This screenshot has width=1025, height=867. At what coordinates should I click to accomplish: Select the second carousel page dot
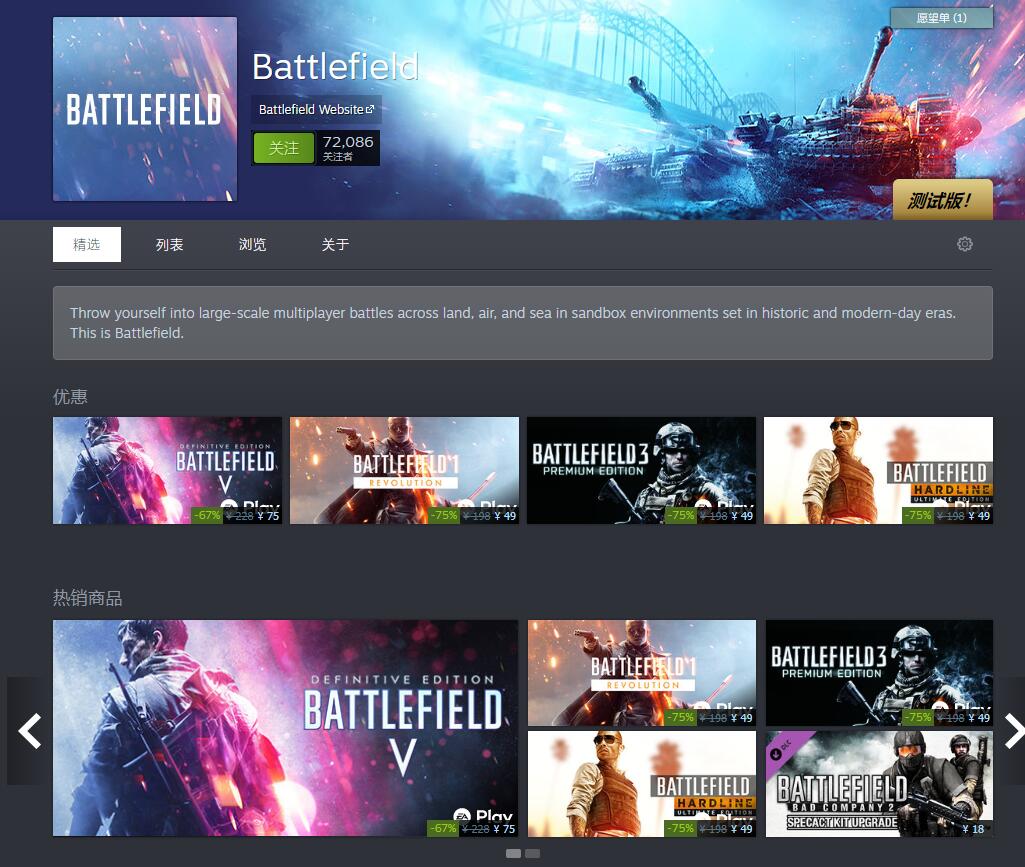[533, 853]
